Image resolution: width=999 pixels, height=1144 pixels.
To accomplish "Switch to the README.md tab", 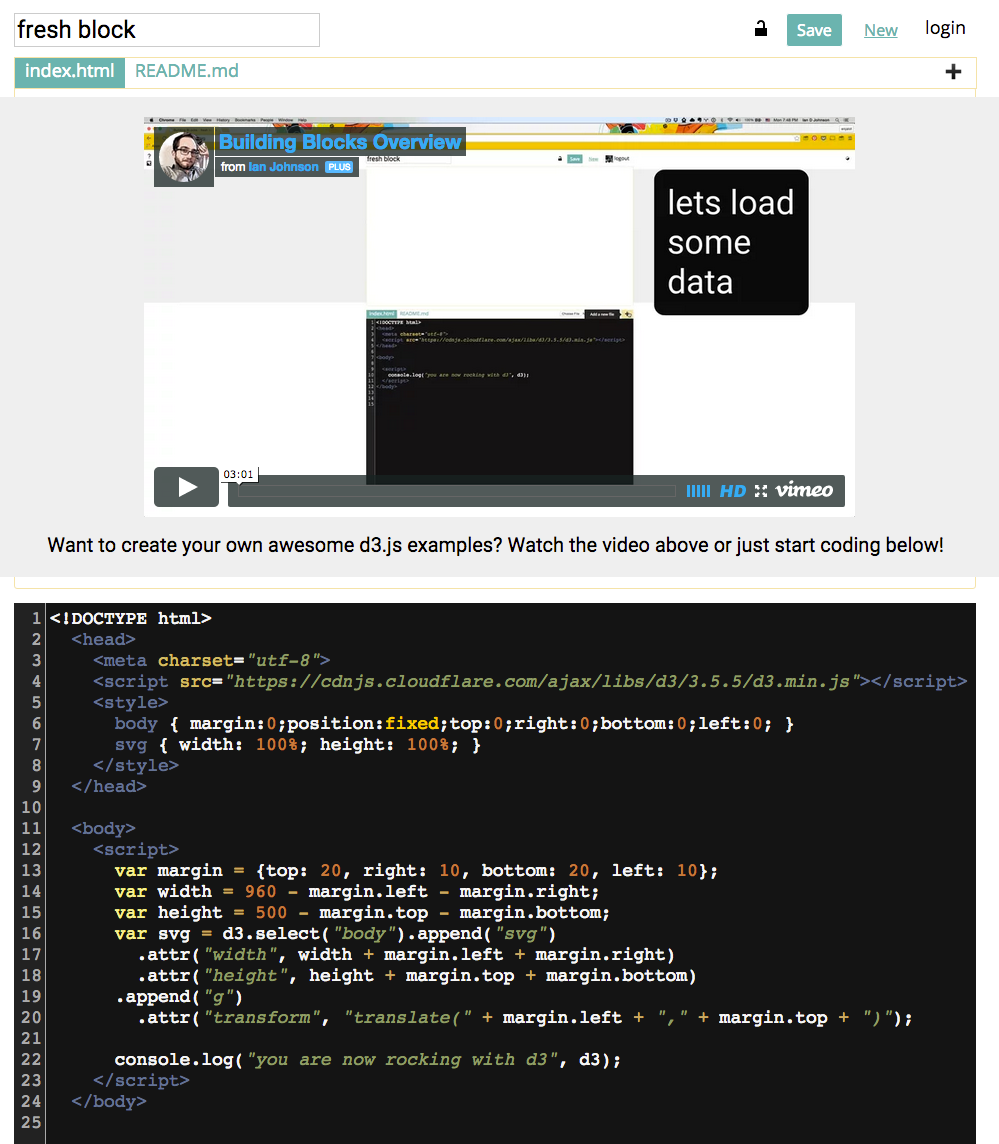I will coord(187,71).
